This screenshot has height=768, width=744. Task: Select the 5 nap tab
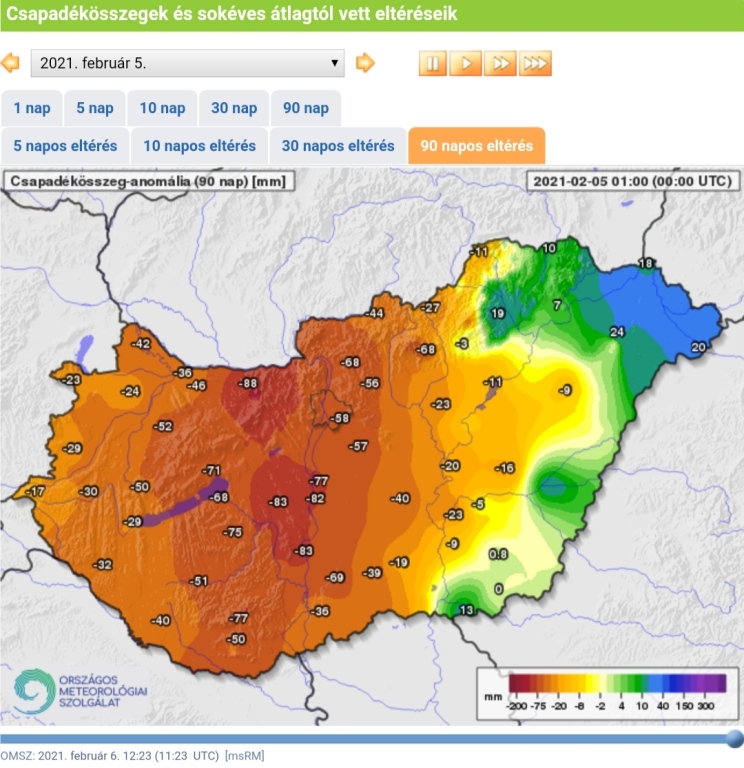[95, 108]
